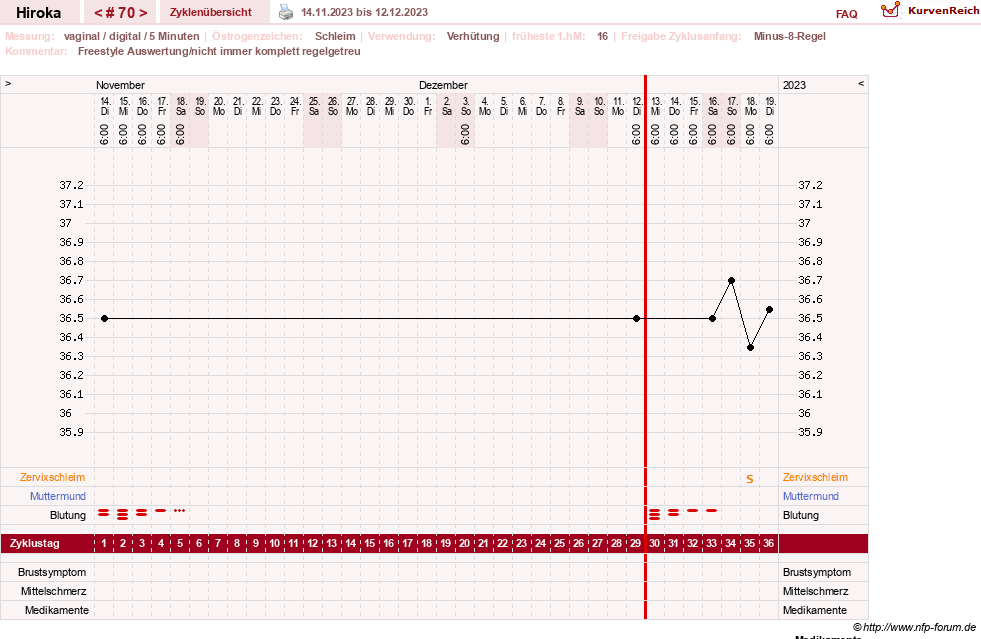Viewport: 981px width, 639px height.
Task: Click the left Mittelschmerz row label
Action: point(53,591)
